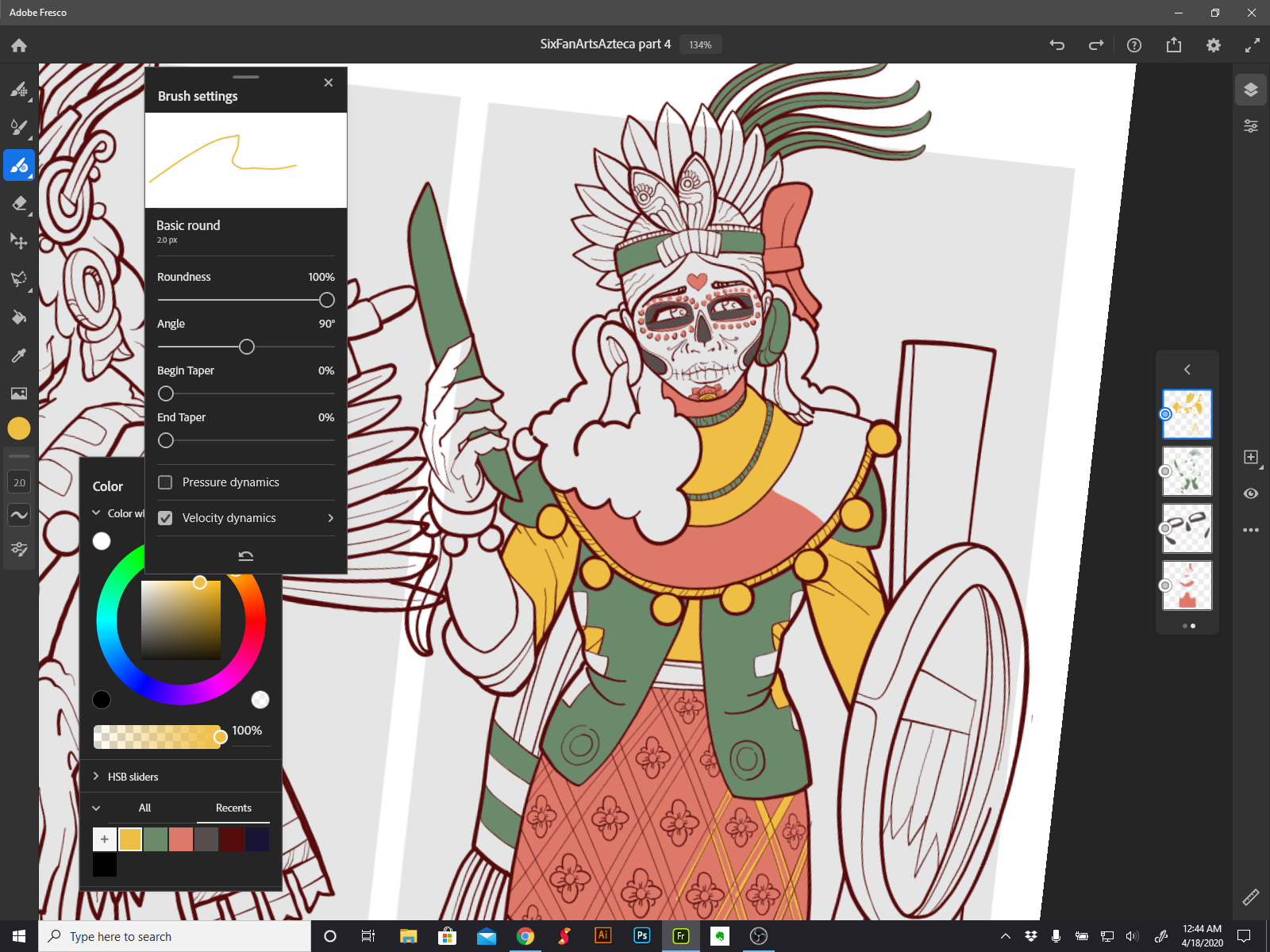Select the white preset color dot
The image size is (1270, 952).
pos(102,541)
